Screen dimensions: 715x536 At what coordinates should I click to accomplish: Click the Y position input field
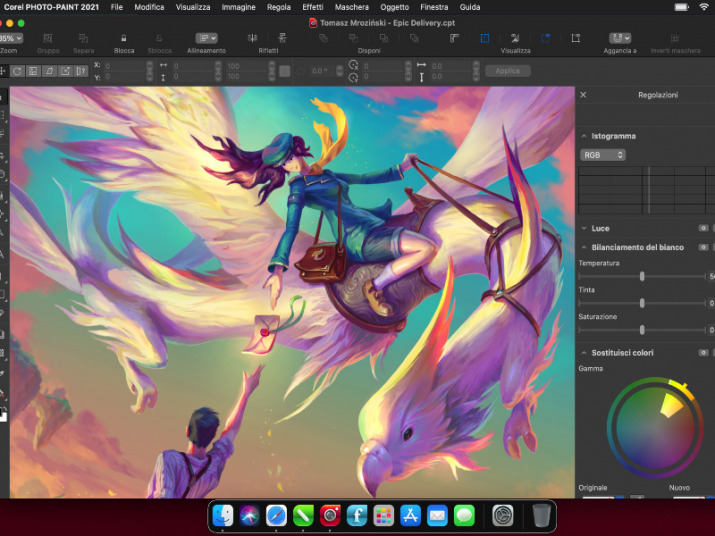click(124, 77)
